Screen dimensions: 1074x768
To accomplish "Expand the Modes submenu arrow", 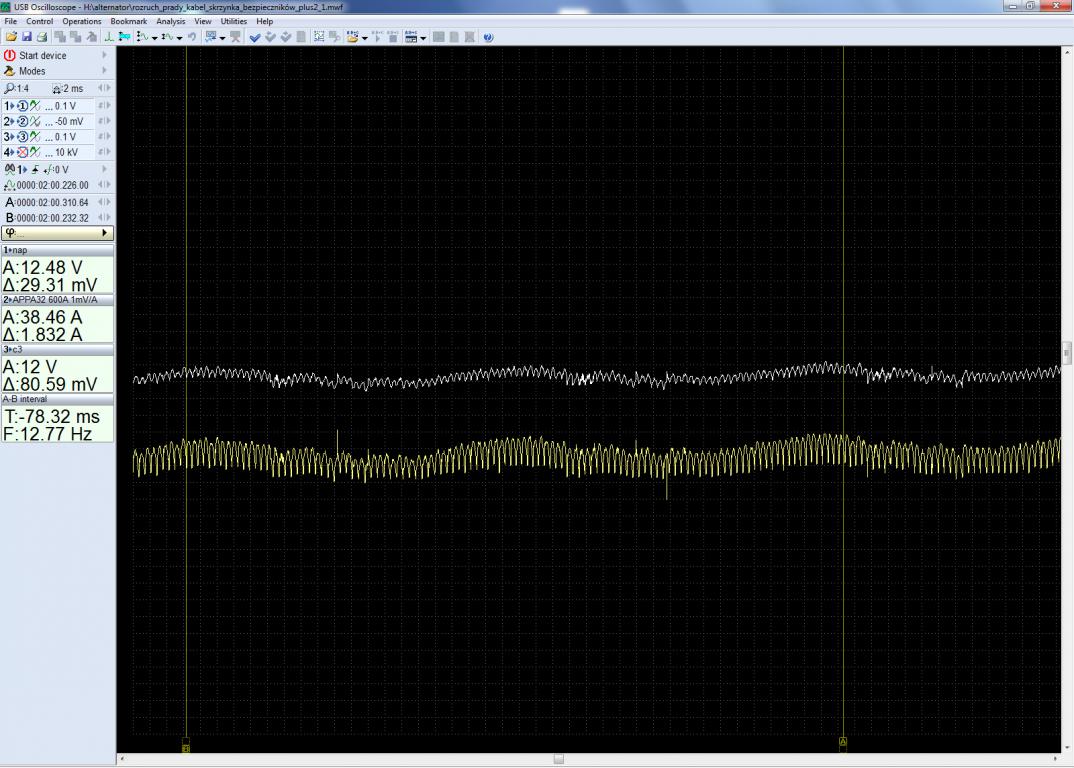I will pos(104,71).
